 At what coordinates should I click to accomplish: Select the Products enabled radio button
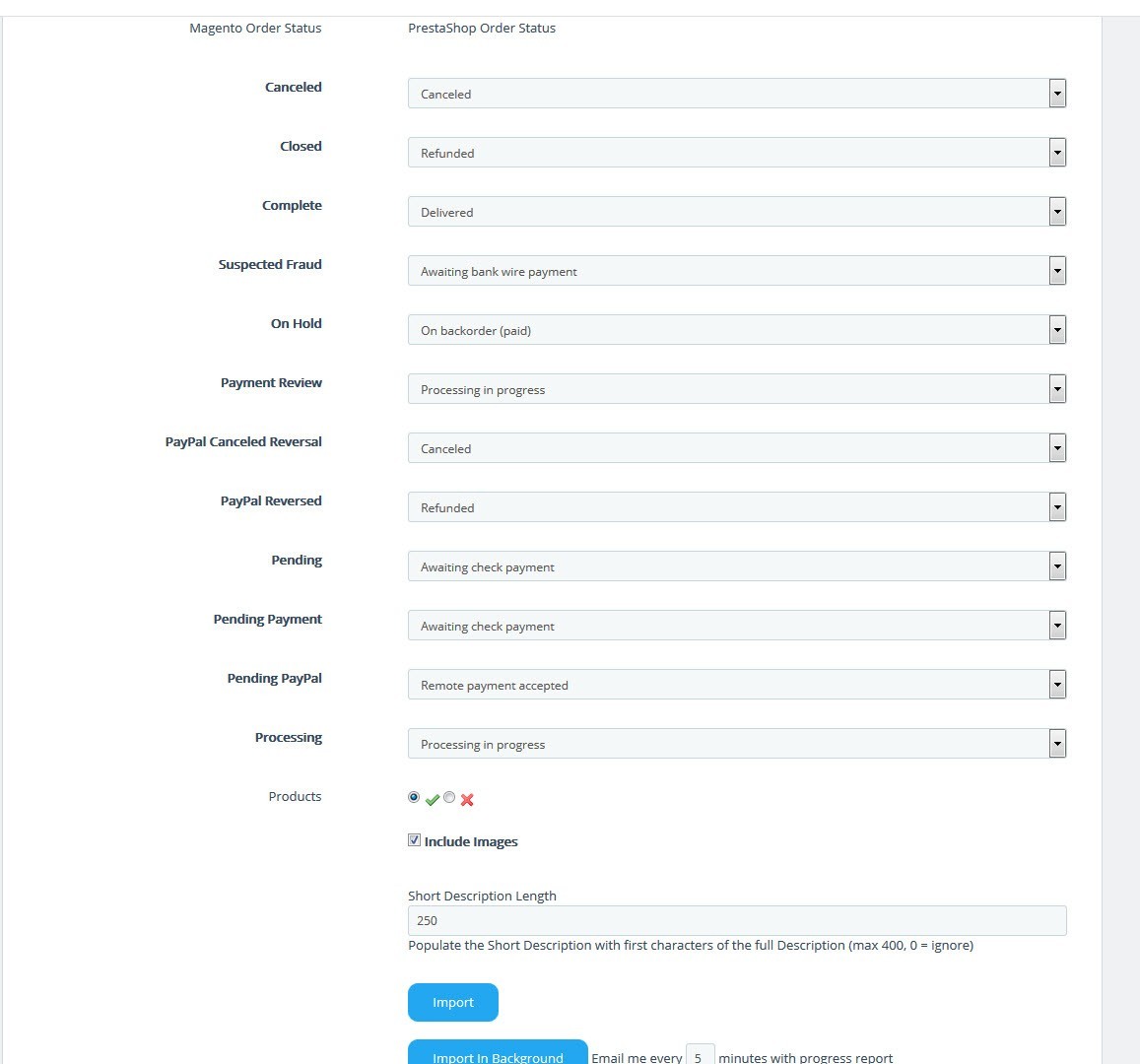click(x=414, y=797)
